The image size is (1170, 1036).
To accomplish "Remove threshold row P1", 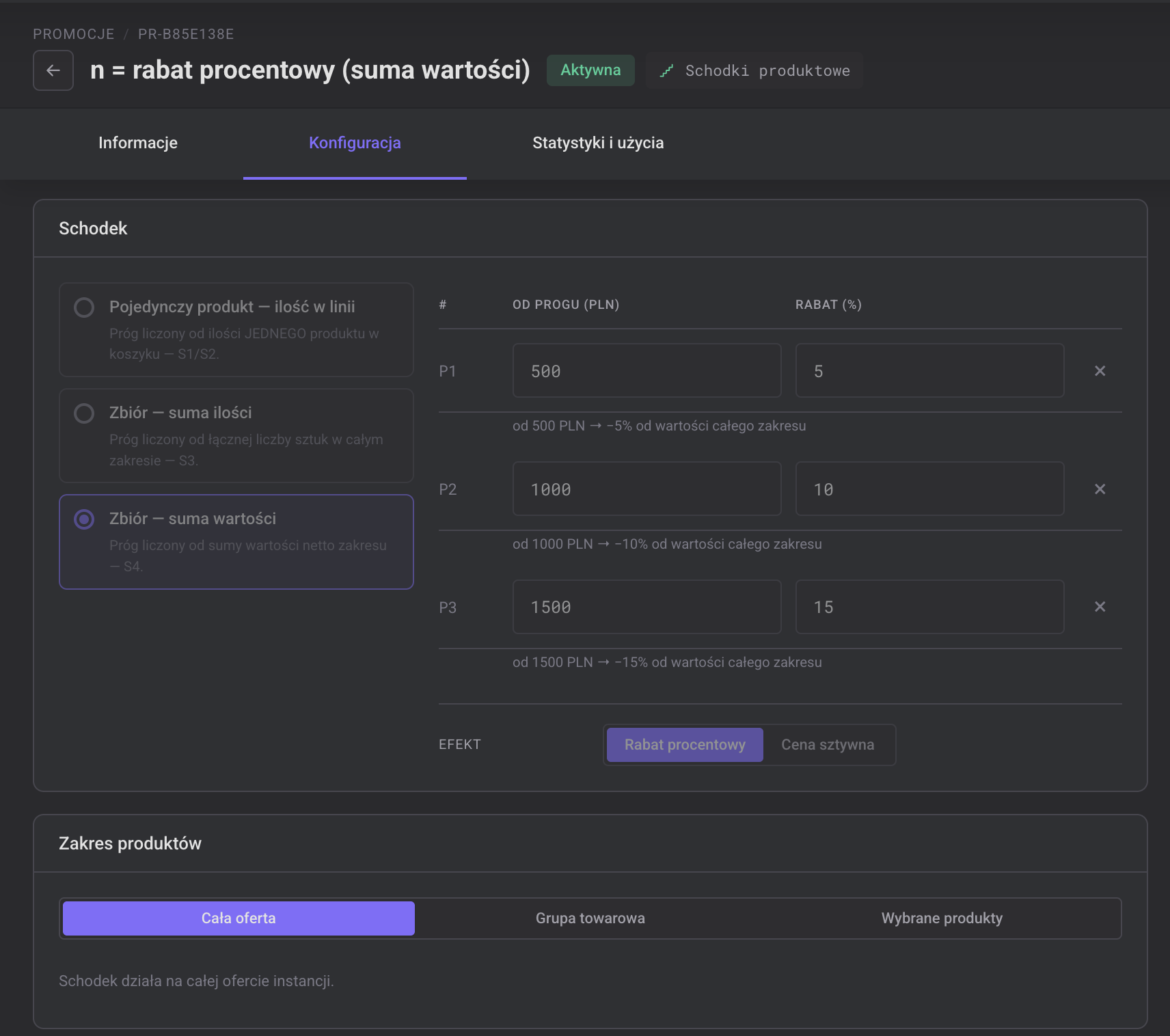I will (1100, 370).
